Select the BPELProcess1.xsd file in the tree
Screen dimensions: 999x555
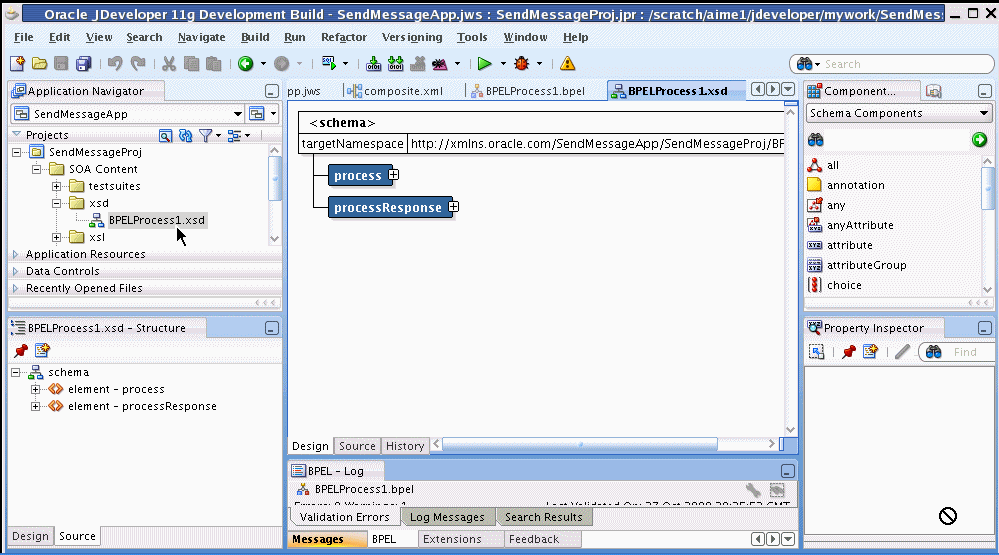156,220
